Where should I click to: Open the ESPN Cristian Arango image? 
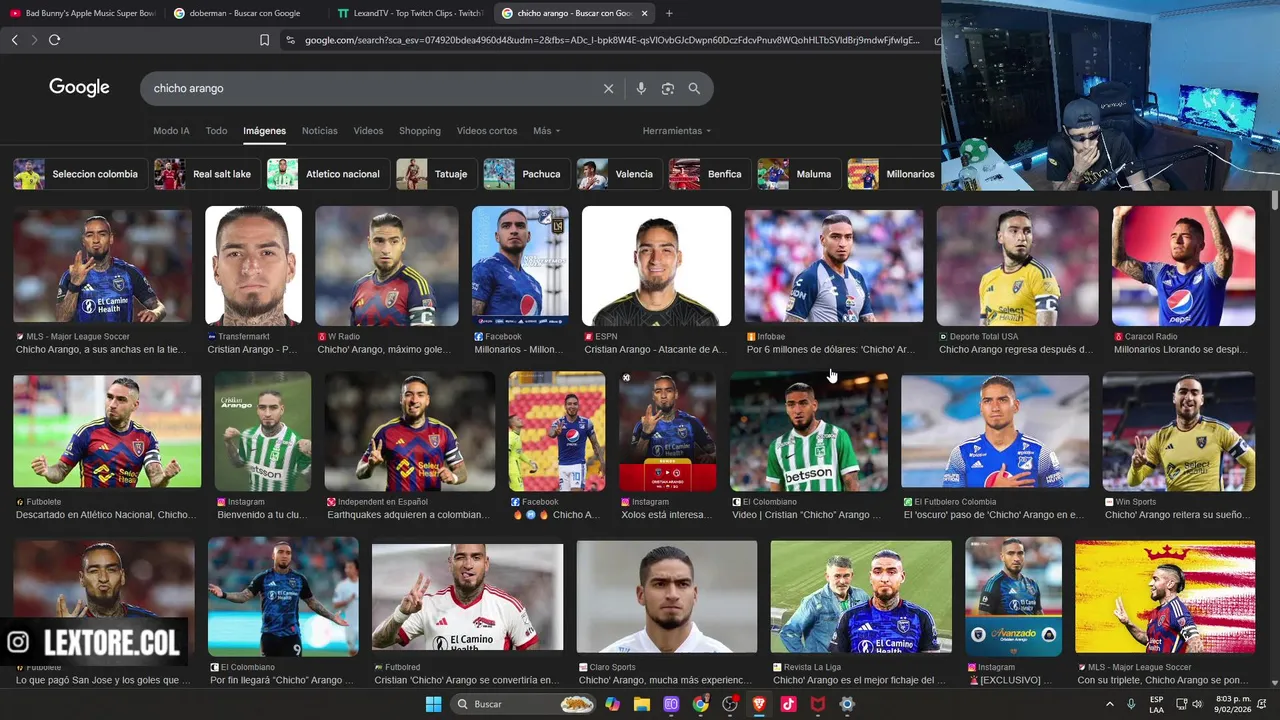[657, 266]
